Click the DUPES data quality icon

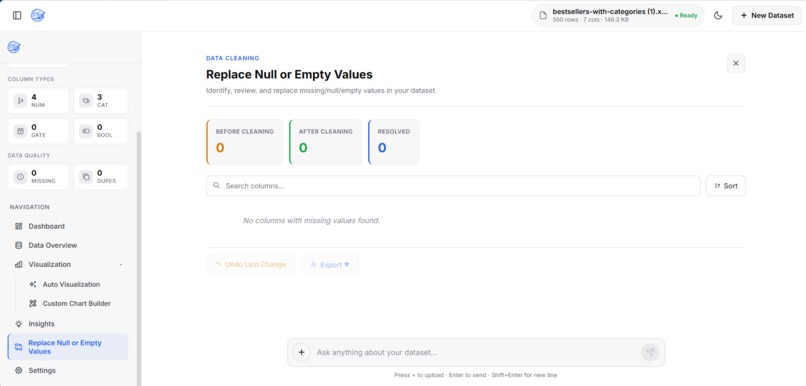(x=86, y=177)
